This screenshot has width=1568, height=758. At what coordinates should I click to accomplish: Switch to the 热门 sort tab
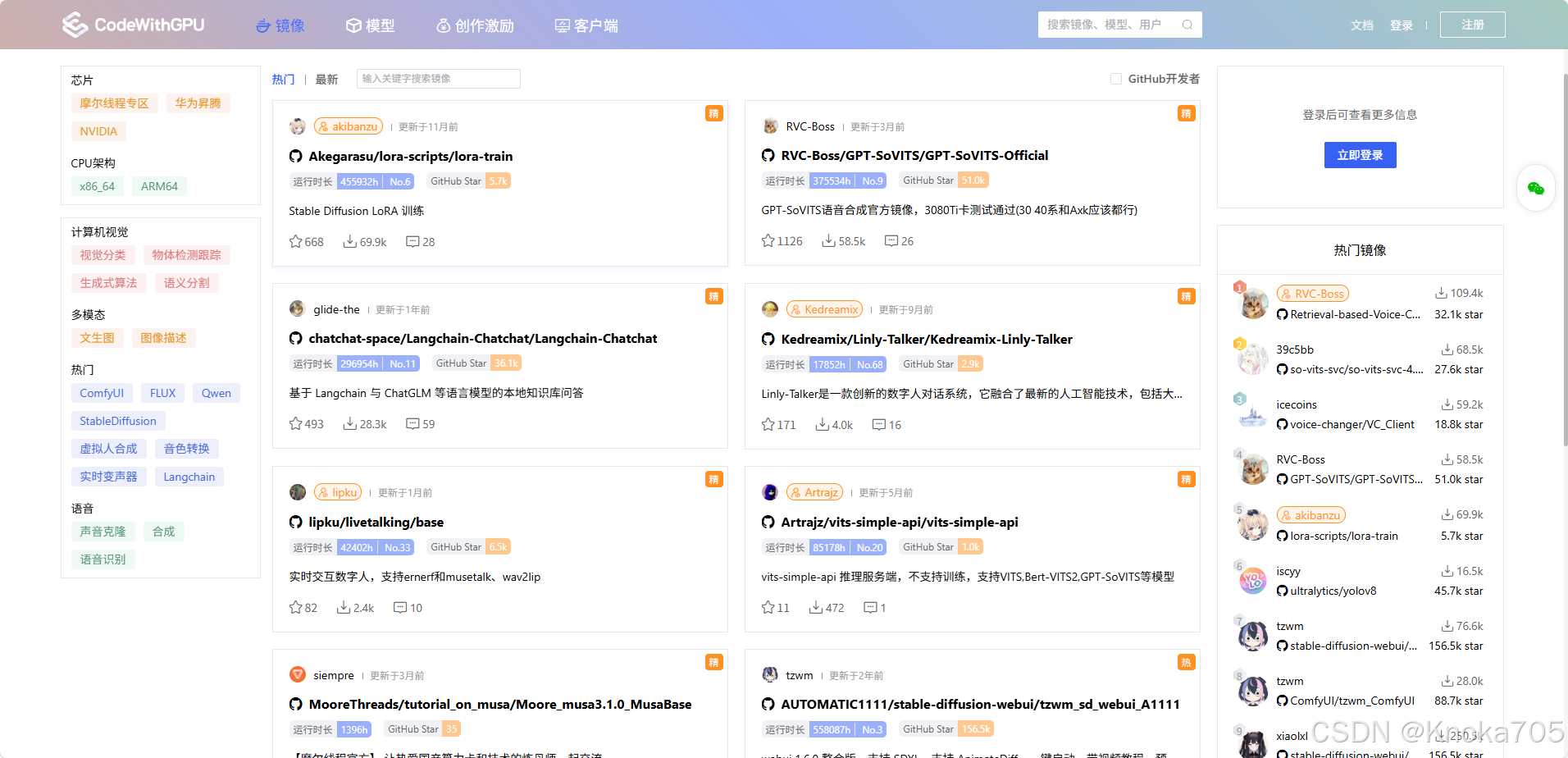(x=283, y=79)
